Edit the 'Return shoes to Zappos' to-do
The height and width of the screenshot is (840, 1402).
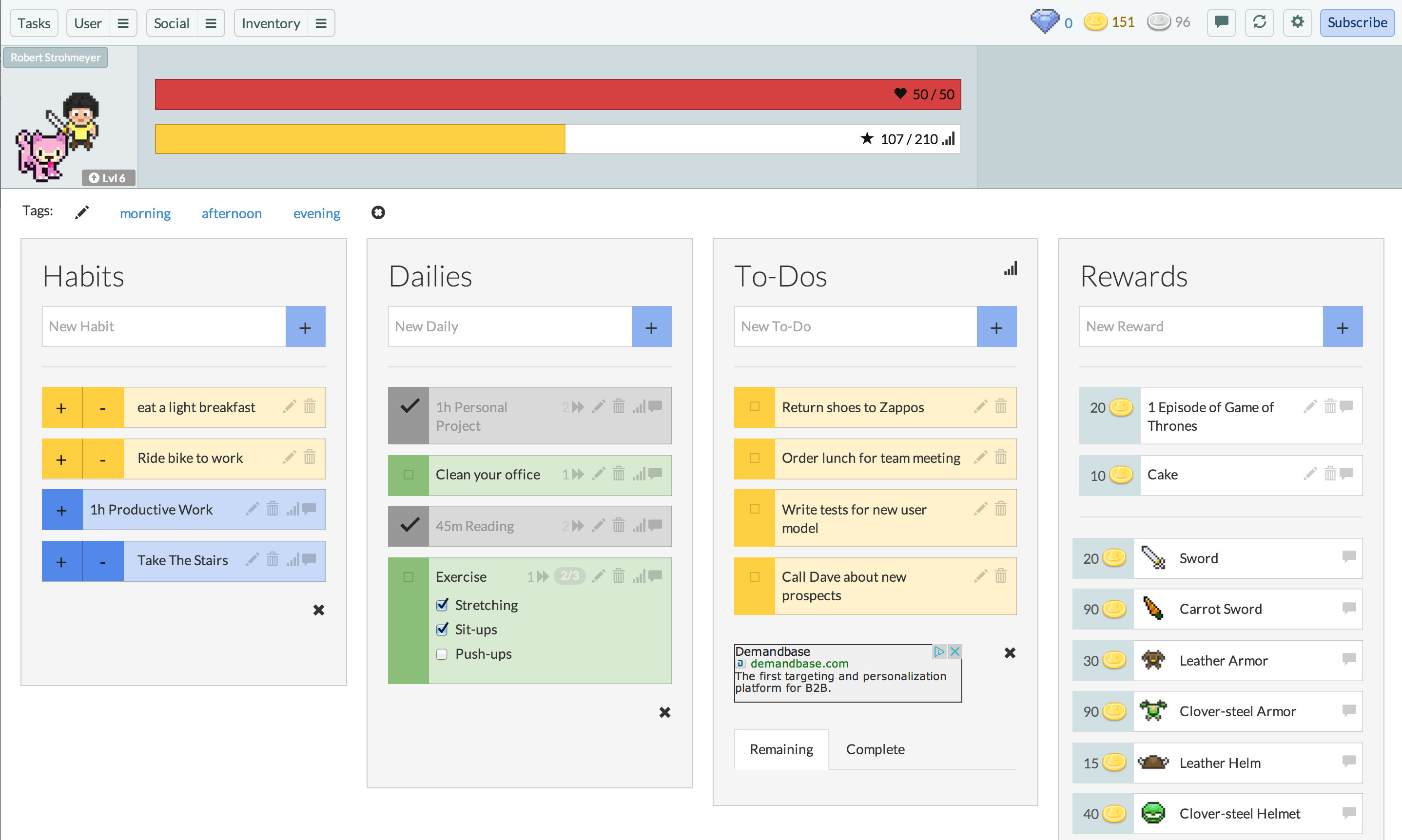click(980, 406)
